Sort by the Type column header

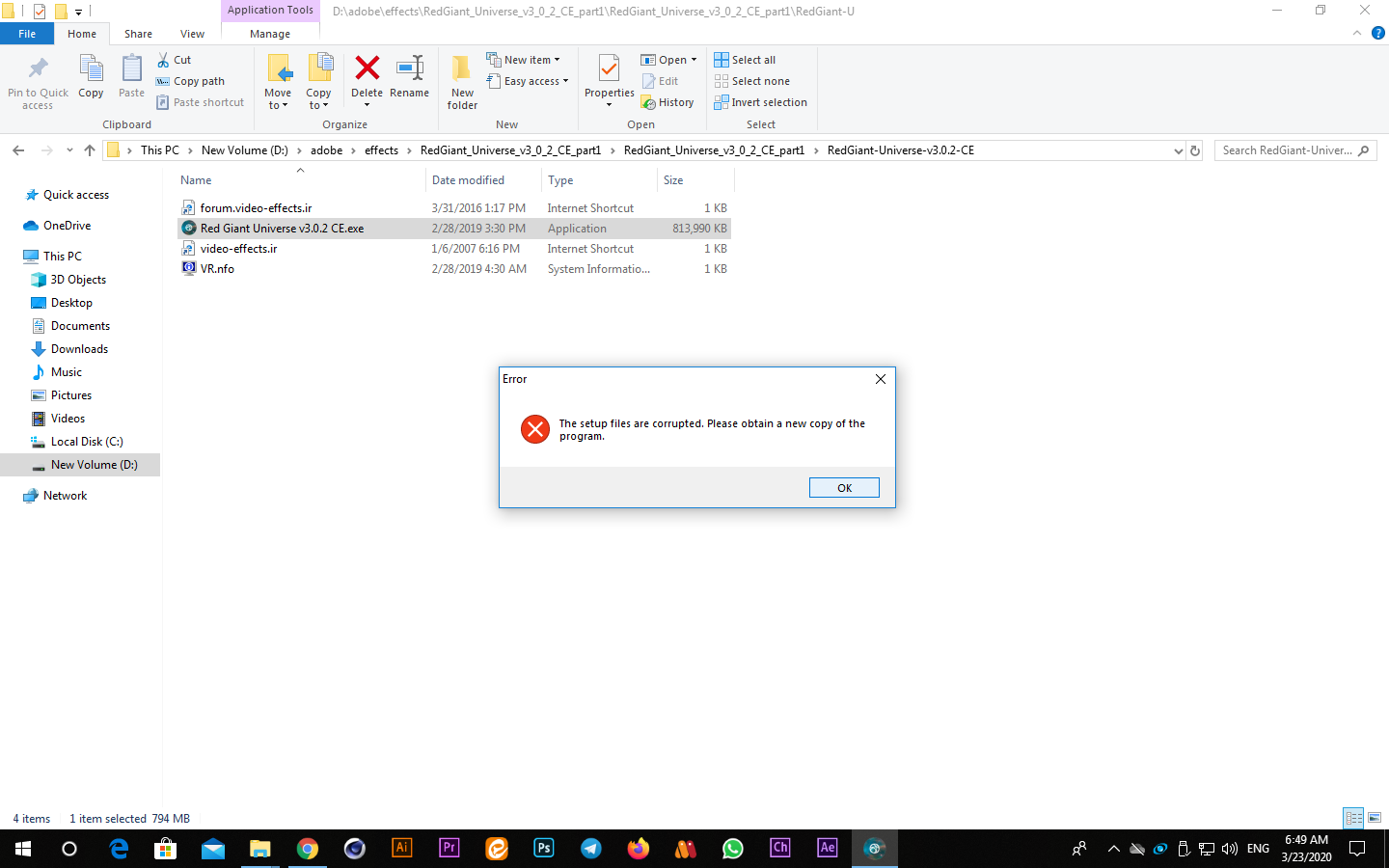599,180
